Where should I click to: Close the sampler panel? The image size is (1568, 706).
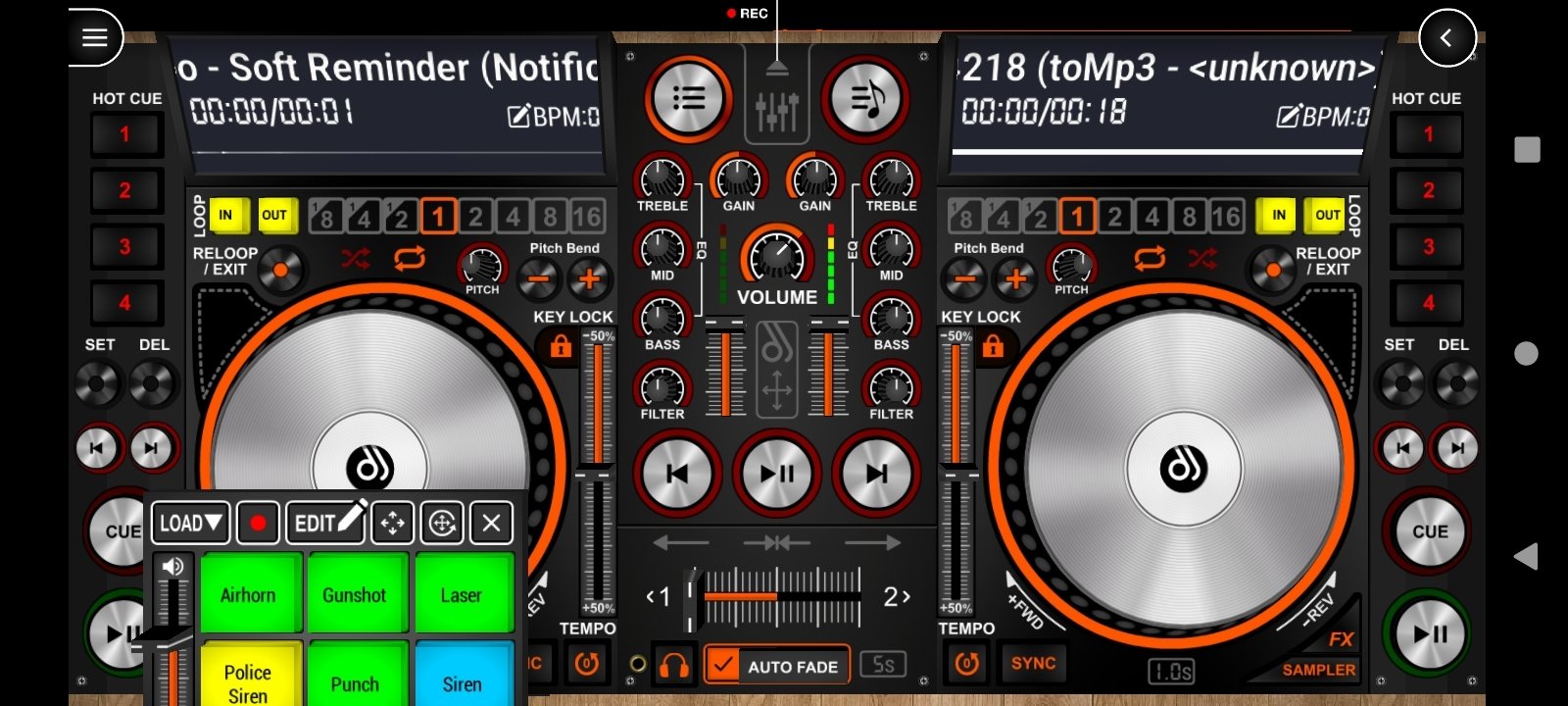491,524
